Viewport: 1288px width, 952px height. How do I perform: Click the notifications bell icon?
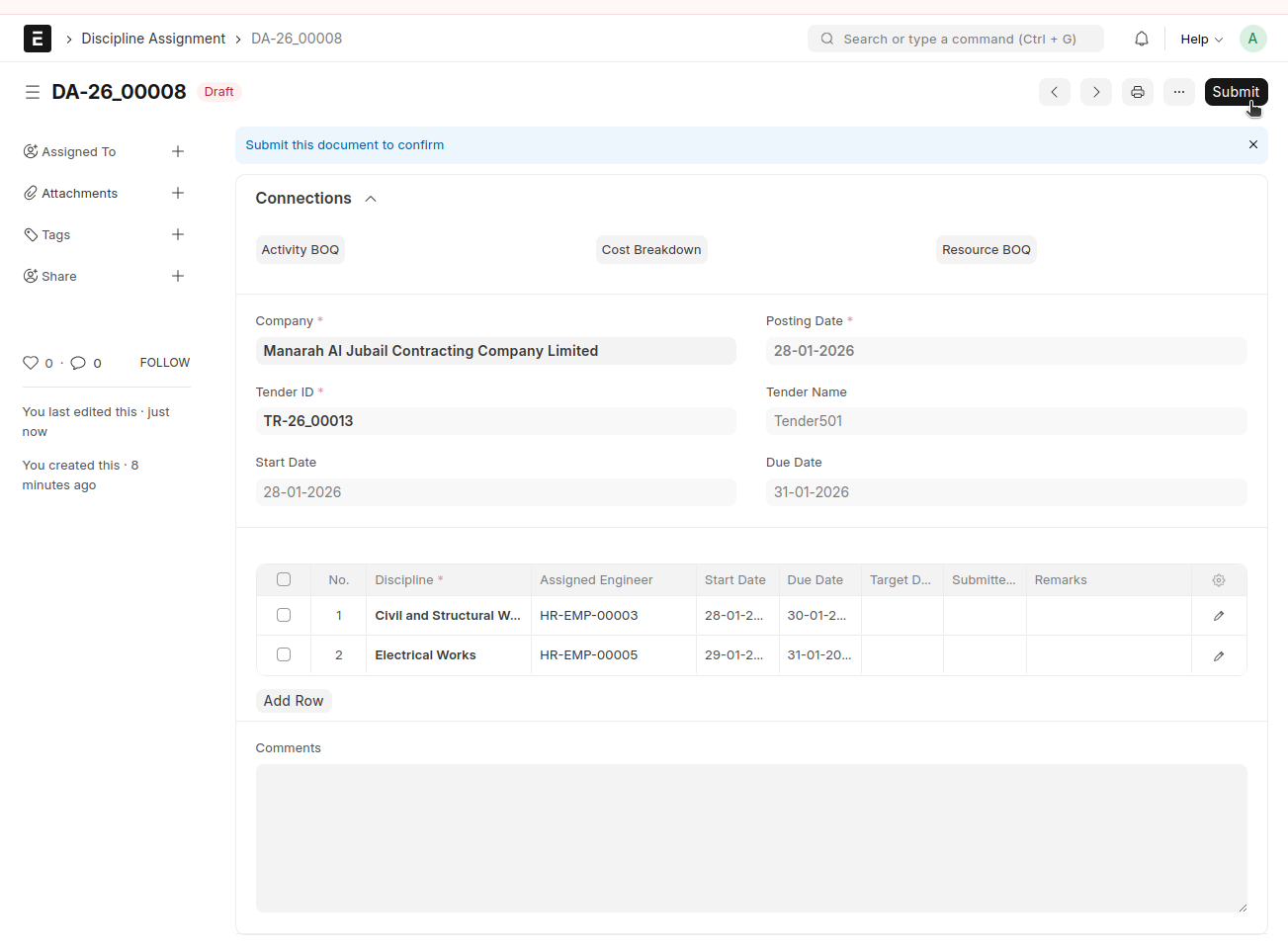pos(1142,39)
